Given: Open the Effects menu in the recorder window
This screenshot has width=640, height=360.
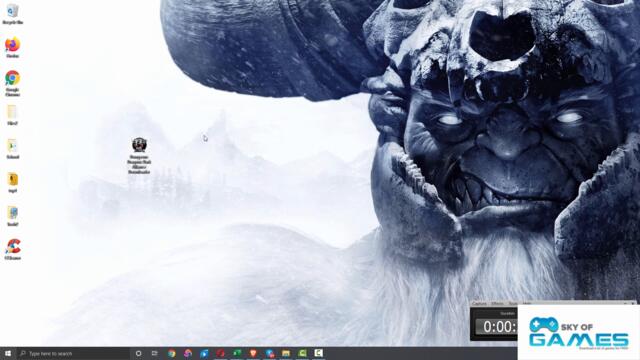Looking at the screenshot, I should click(497, 304).
